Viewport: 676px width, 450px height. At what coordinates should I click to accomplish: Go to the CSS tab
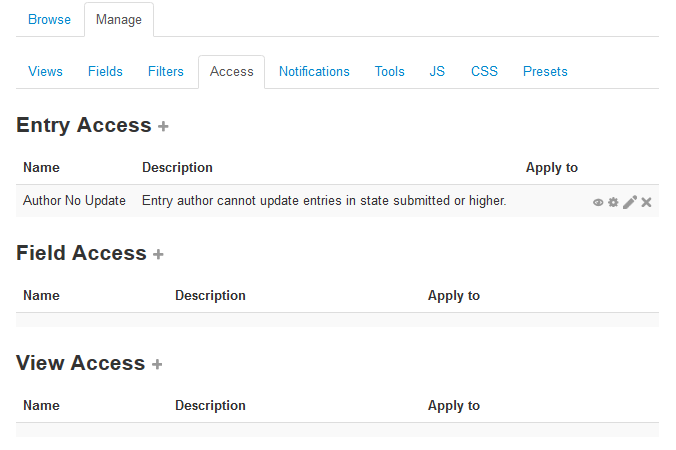[484, 71]
